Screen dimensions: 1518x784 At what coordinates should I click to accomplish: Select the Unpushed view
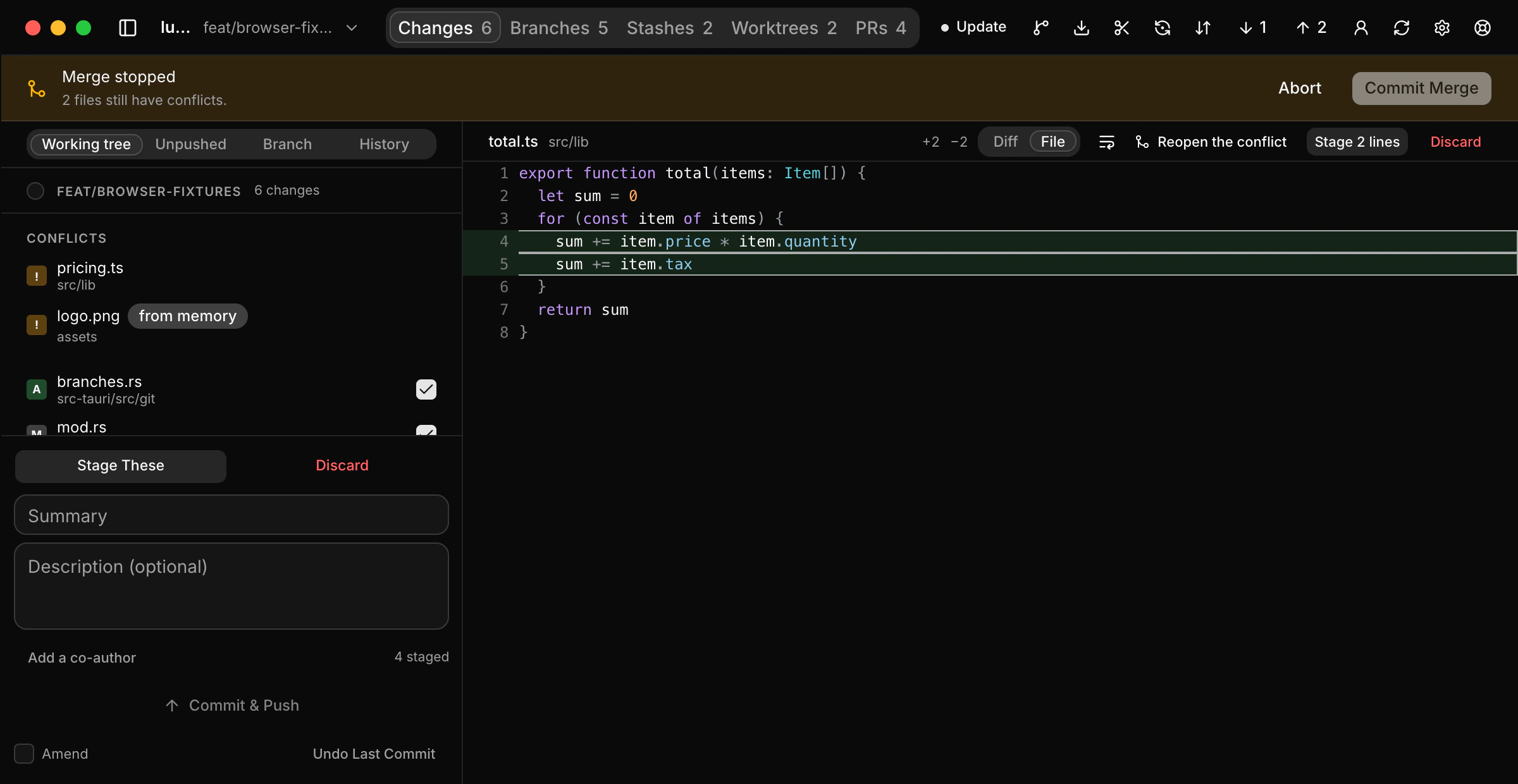click(x=191, y=144)
